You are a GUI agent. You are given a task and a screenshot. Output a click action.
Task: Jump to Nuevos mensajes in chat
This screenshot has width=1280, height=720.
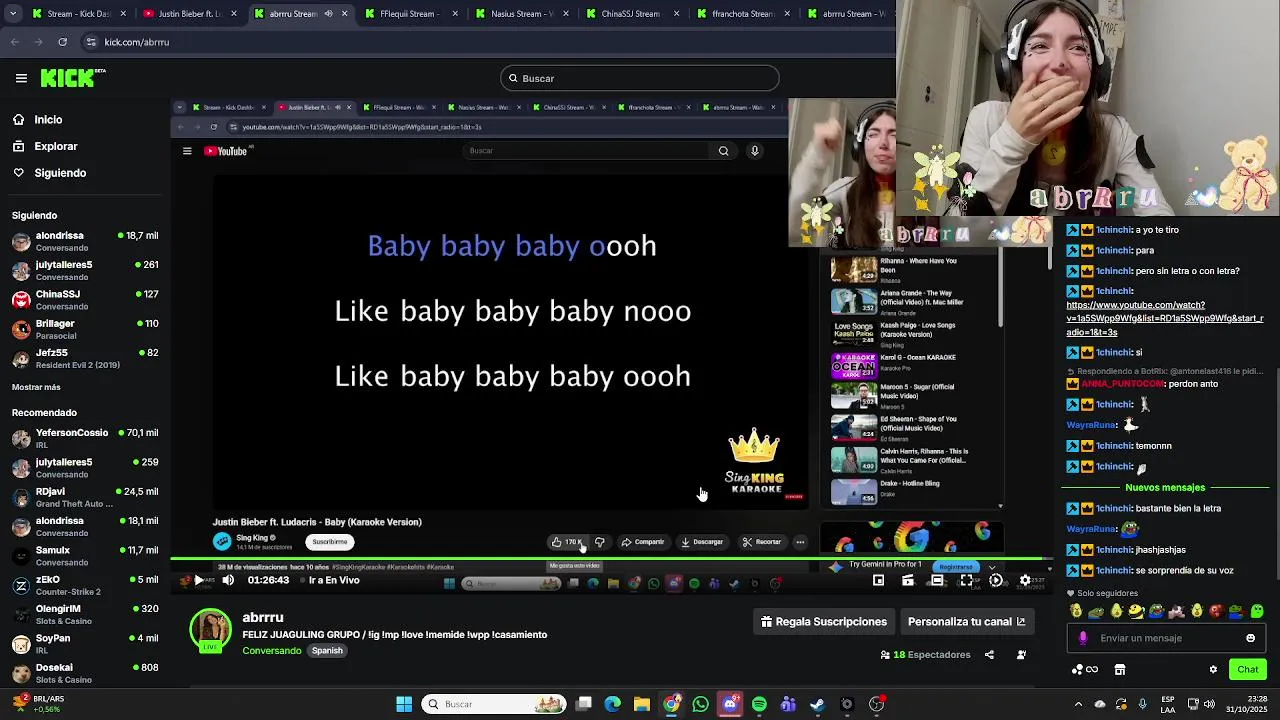click(1165, 488)
